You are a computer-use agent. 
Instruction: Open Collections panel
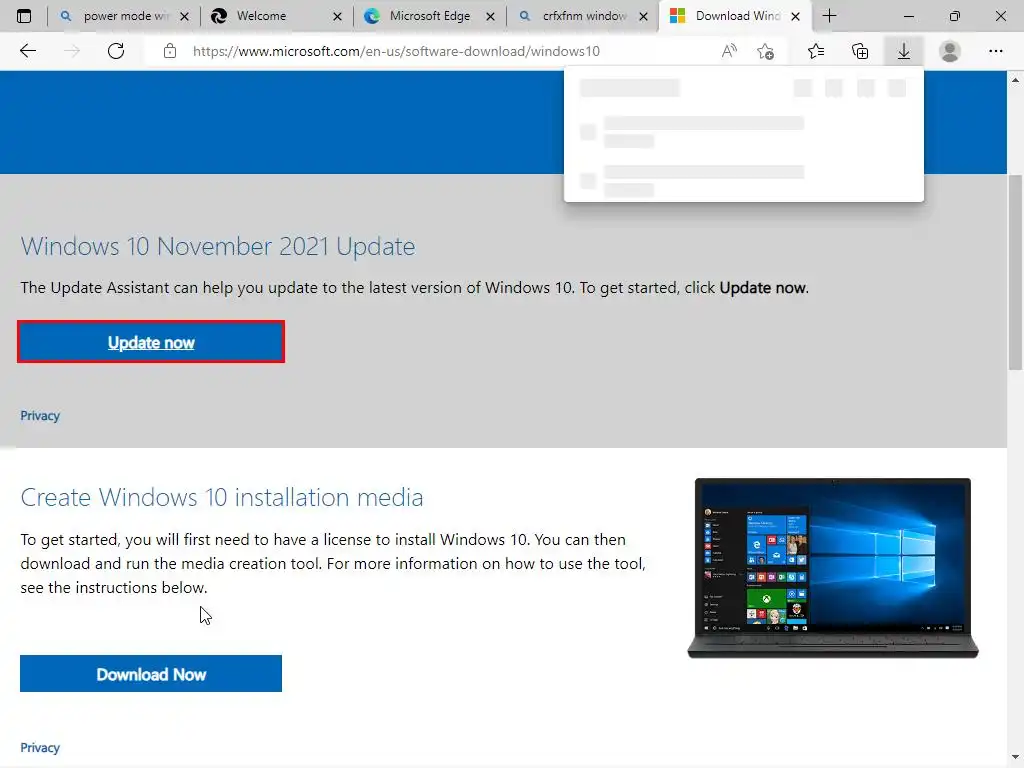pos(860,51)
